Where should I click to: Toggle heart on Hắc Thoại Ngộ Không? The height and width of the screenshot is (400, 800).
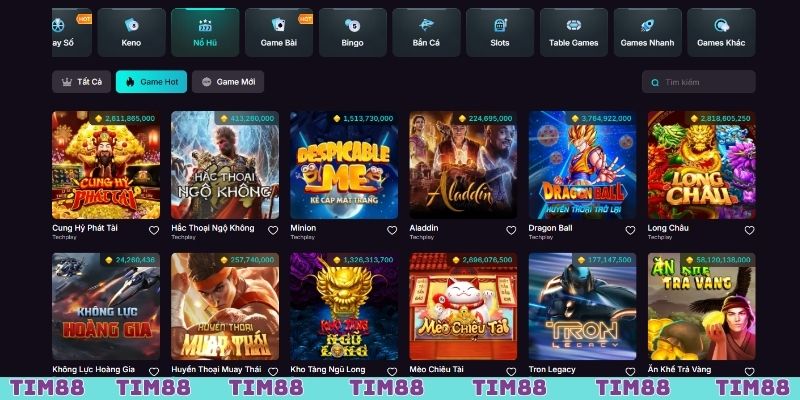273,230
